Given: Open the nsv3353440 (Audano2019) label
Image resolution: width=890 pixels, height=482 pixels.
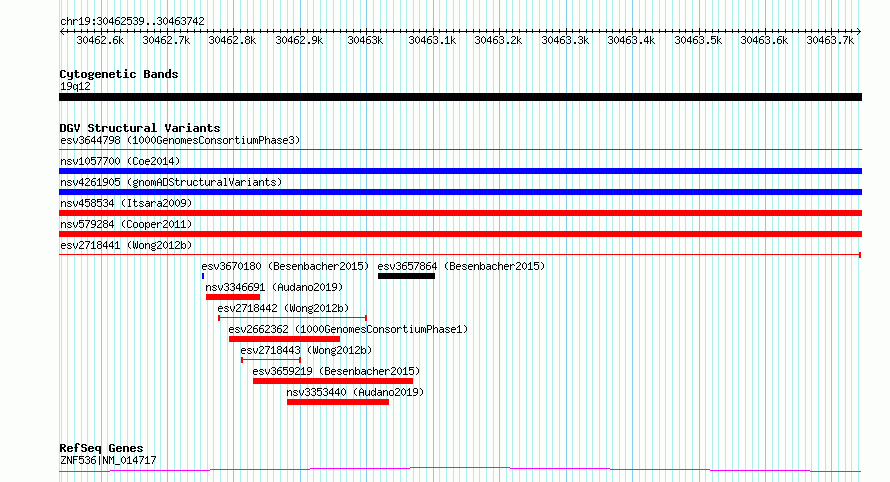Looking at the screenshot, I should click(x=355, y=392).
